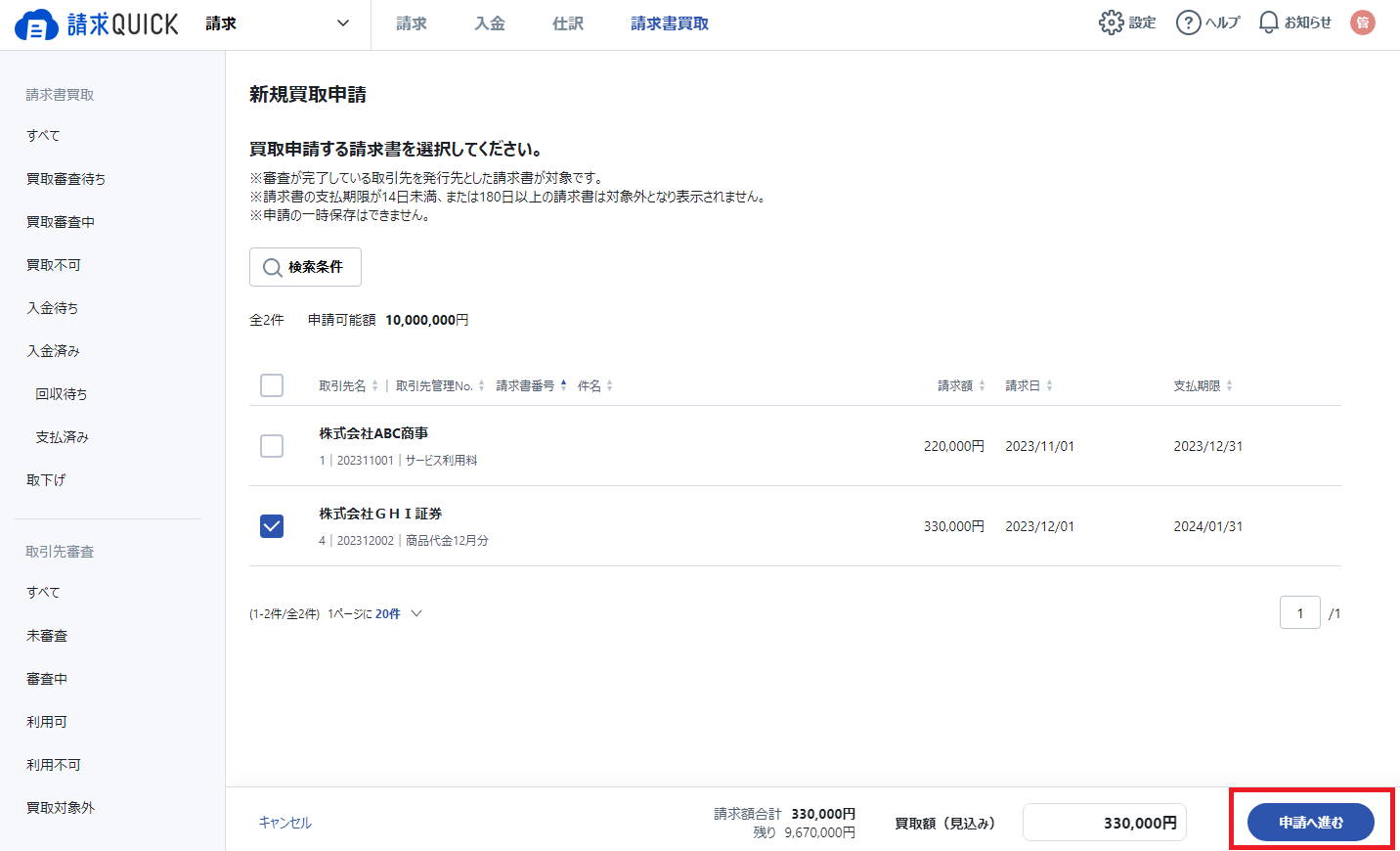Viewport: 1400px width, 851px height.
Task: Click the 220,000円 amount cell
Action: click(954, 446)
